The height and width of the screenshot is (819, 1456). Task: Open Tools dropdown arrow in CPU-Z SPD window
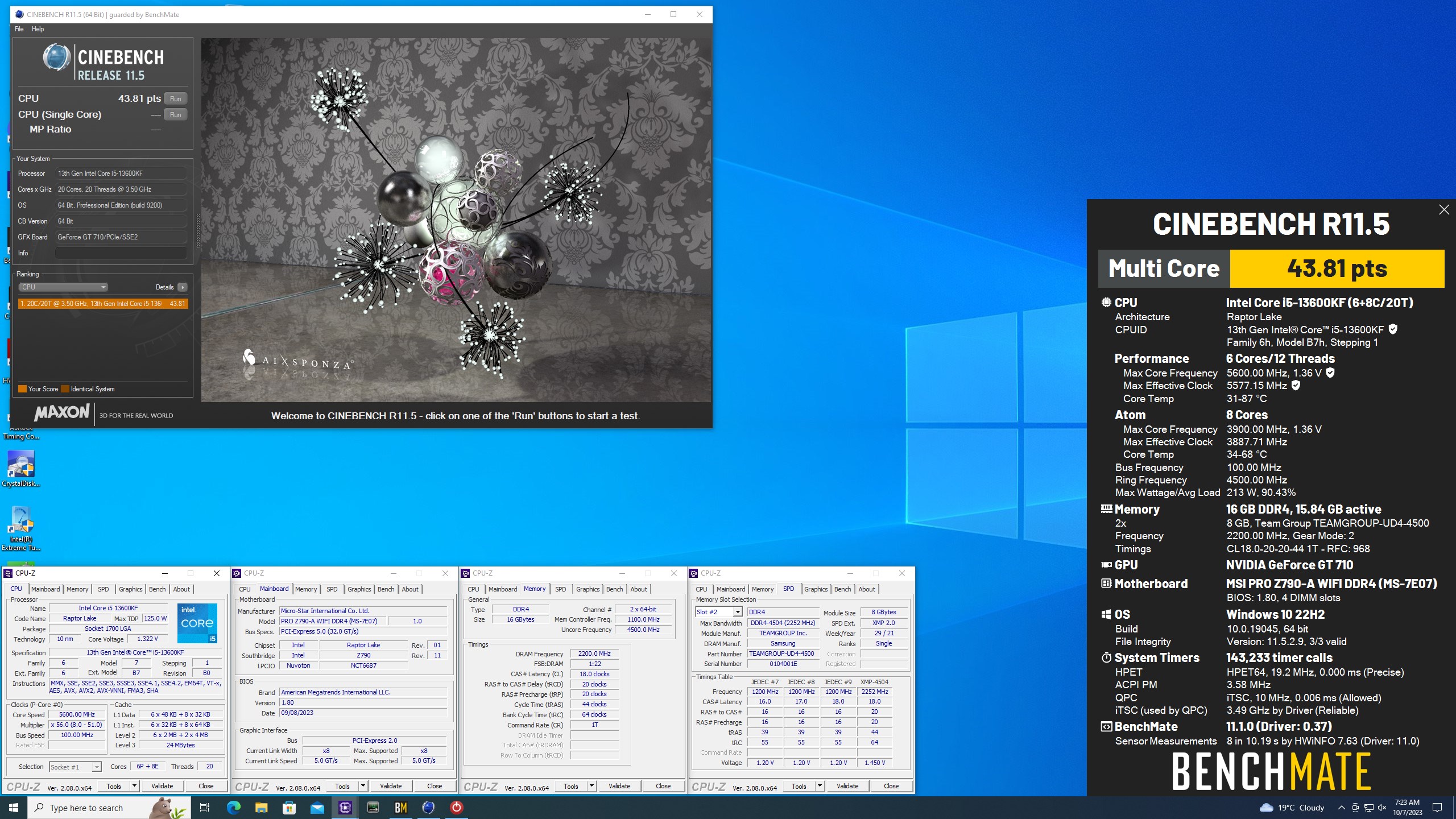tap(820, 786)
